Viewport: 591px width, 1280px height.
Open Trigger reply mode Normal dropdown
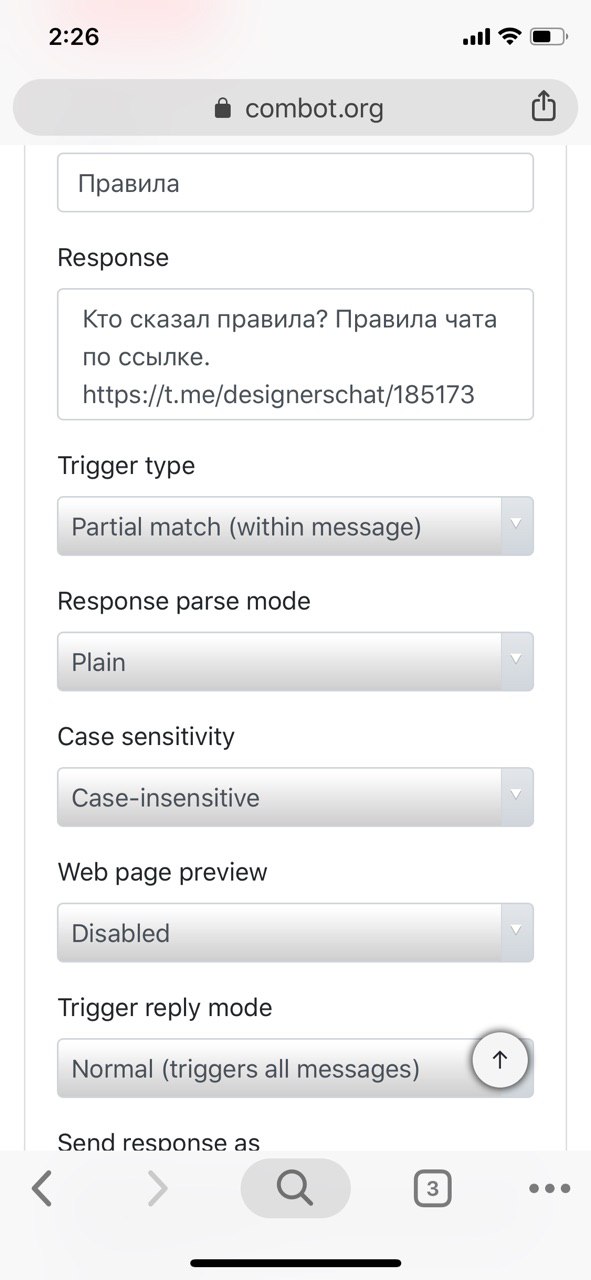pyautogui.click(x=295, y=1068)
